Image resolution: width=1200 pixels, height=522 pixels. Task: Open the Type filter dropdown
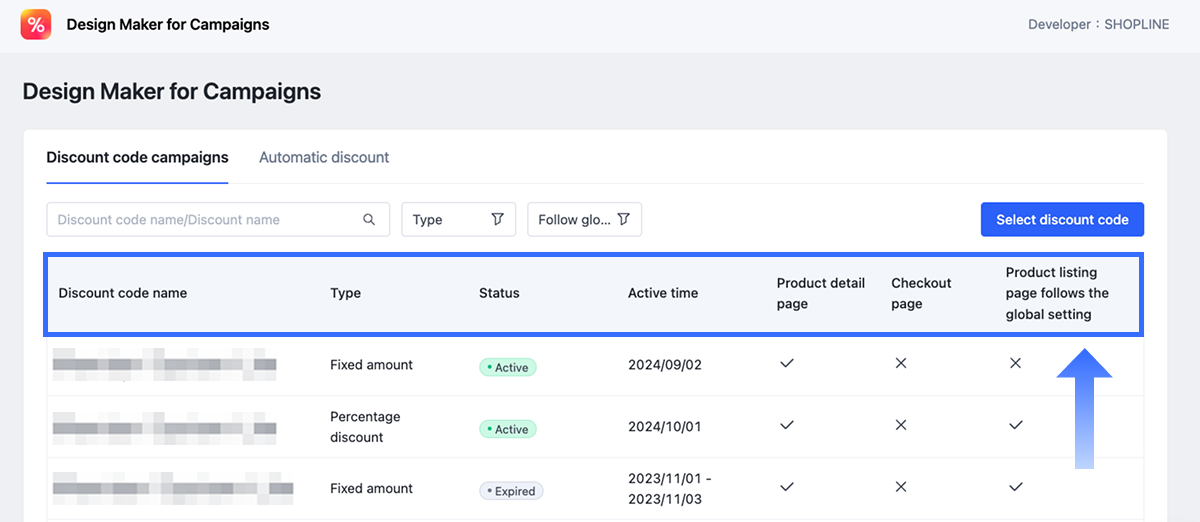(458, 220)
